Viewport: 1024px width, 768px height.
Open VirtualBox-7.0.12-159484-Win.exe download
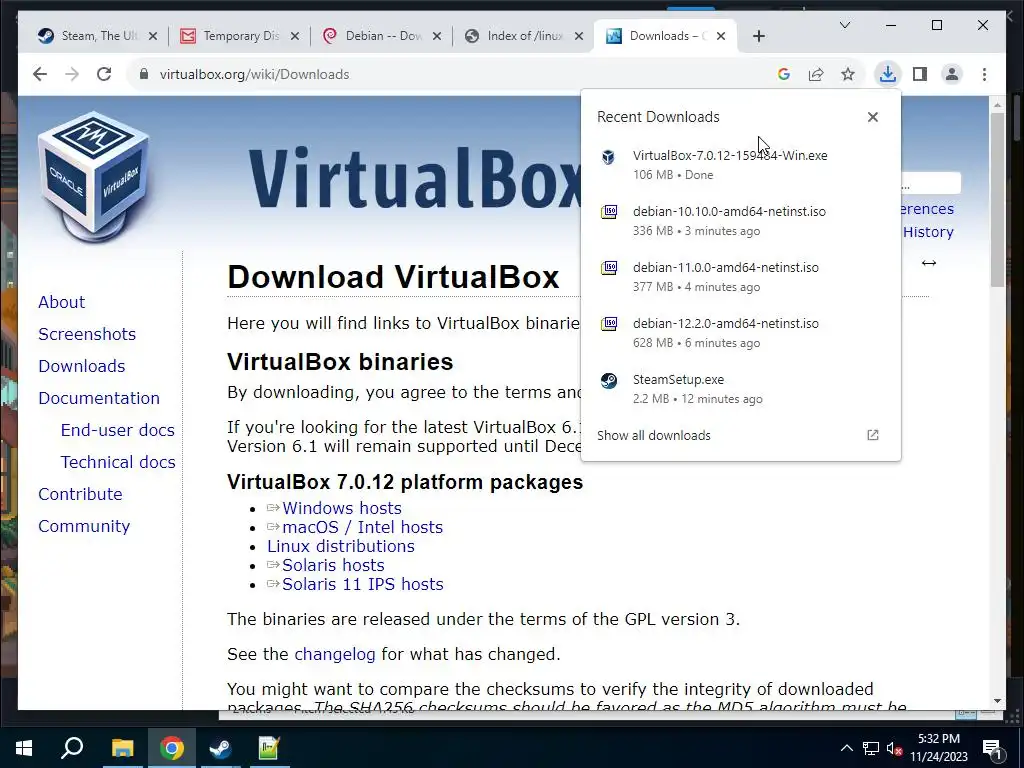[x=741, y=165]
